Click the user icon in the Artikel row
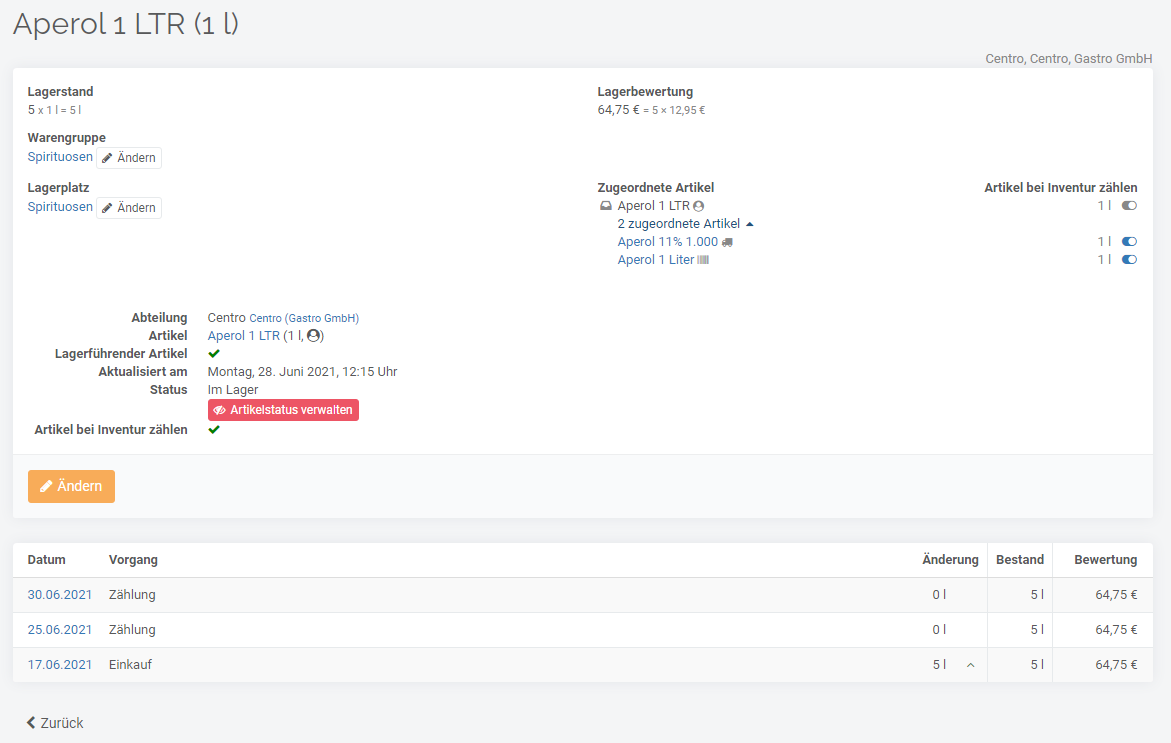1171x743 pixels. click(x=314, y=336)
